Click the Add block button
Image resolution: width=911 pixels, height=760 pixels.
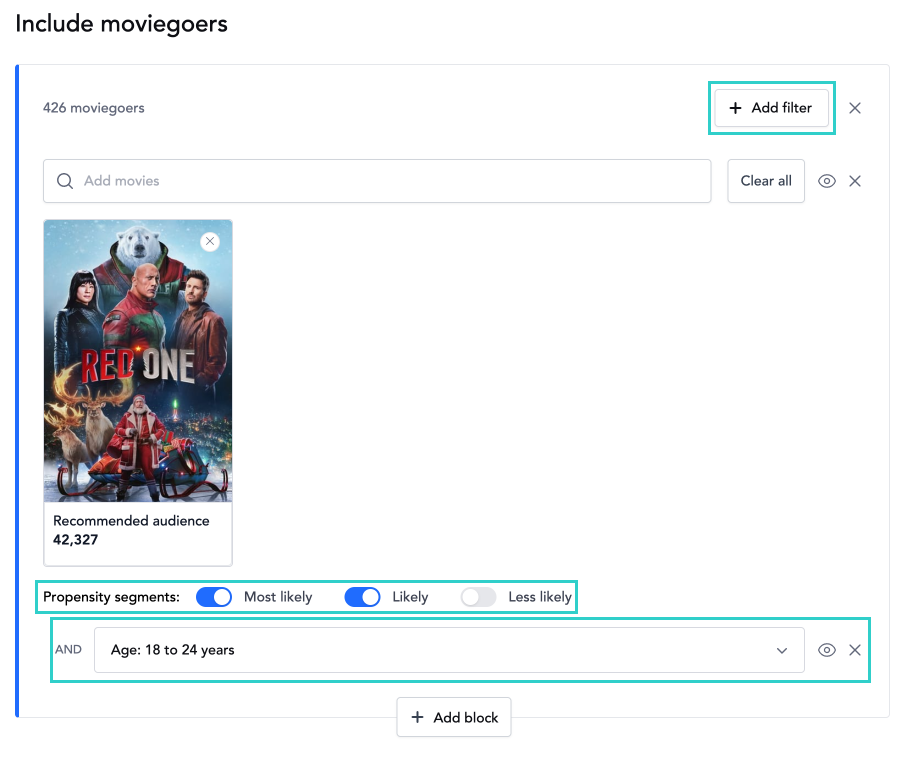point(454,718)
